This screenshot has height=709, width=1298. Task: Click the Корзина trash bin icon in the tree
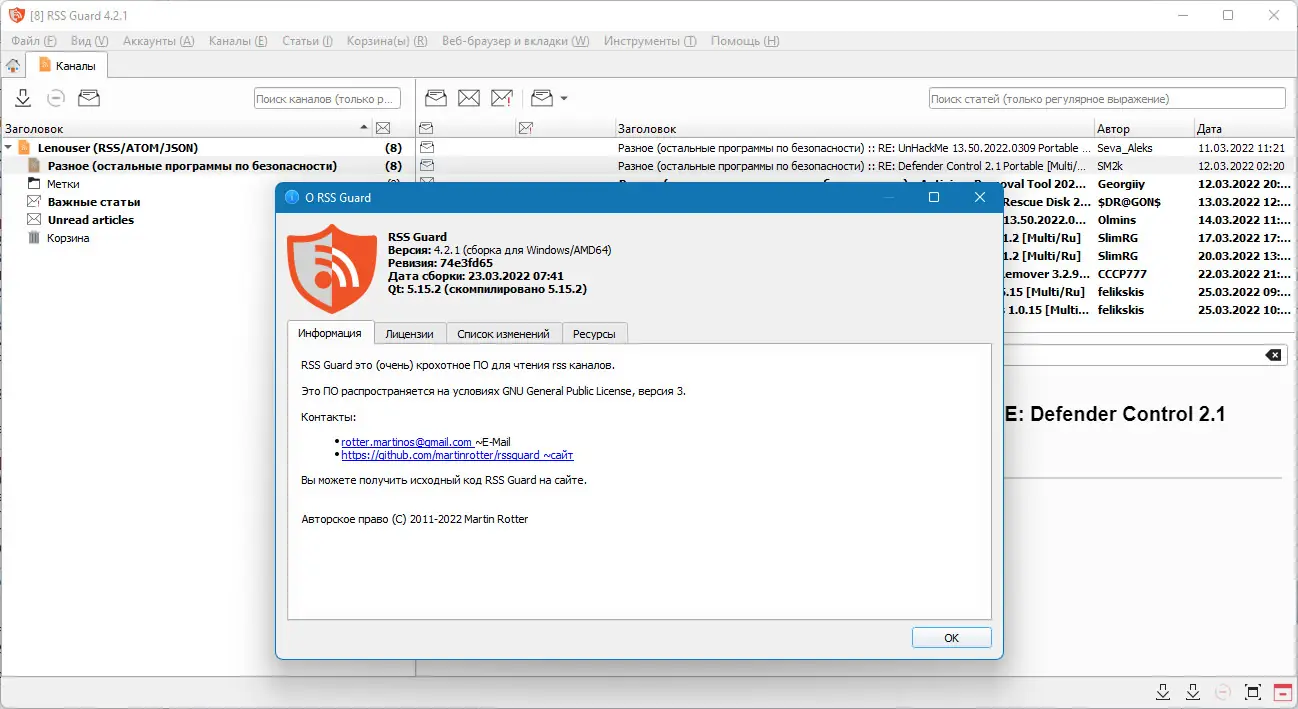(34, 238)
